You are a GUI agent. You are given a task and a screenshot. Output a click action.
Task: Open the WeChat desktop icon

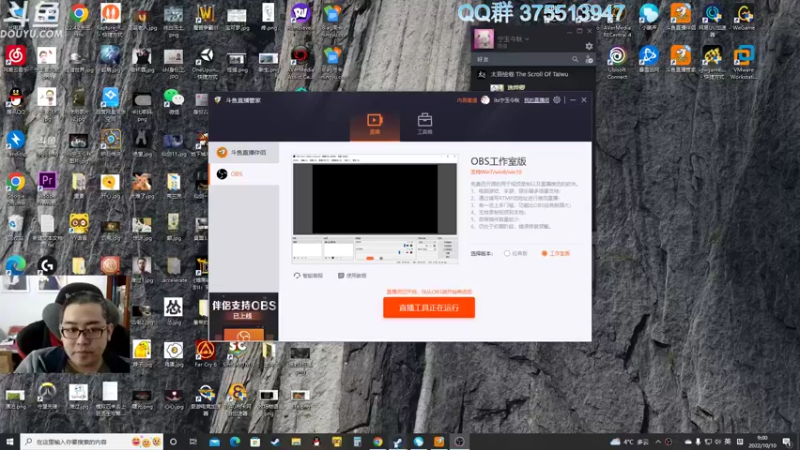coord(173,101)
